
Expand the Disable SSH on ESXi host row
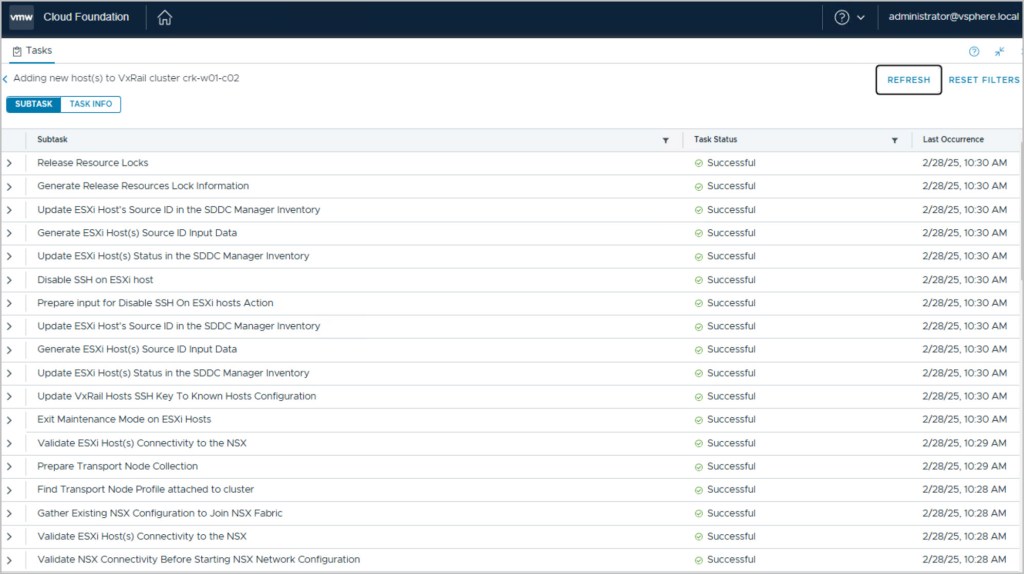tap(9, 280)
